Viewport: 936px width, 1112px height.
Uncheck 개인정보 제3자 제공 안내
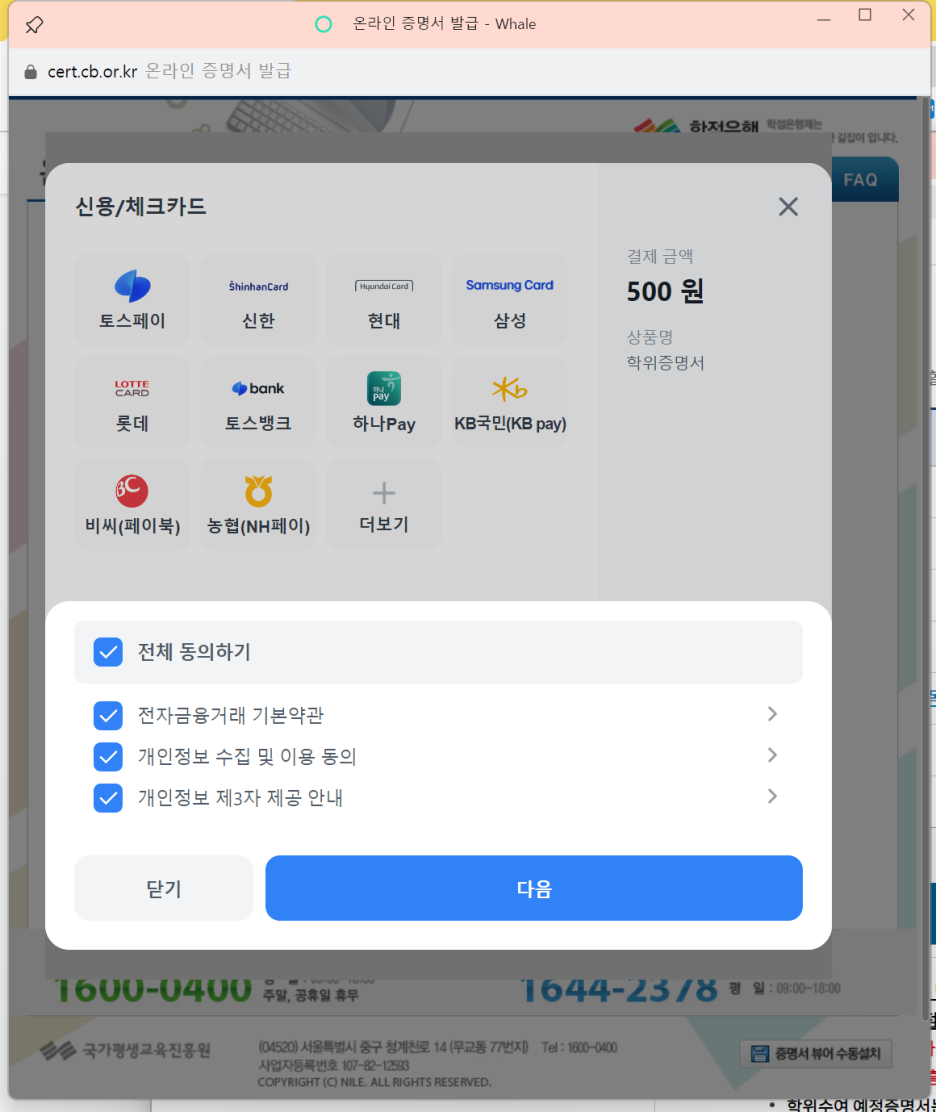coord(108,798)
